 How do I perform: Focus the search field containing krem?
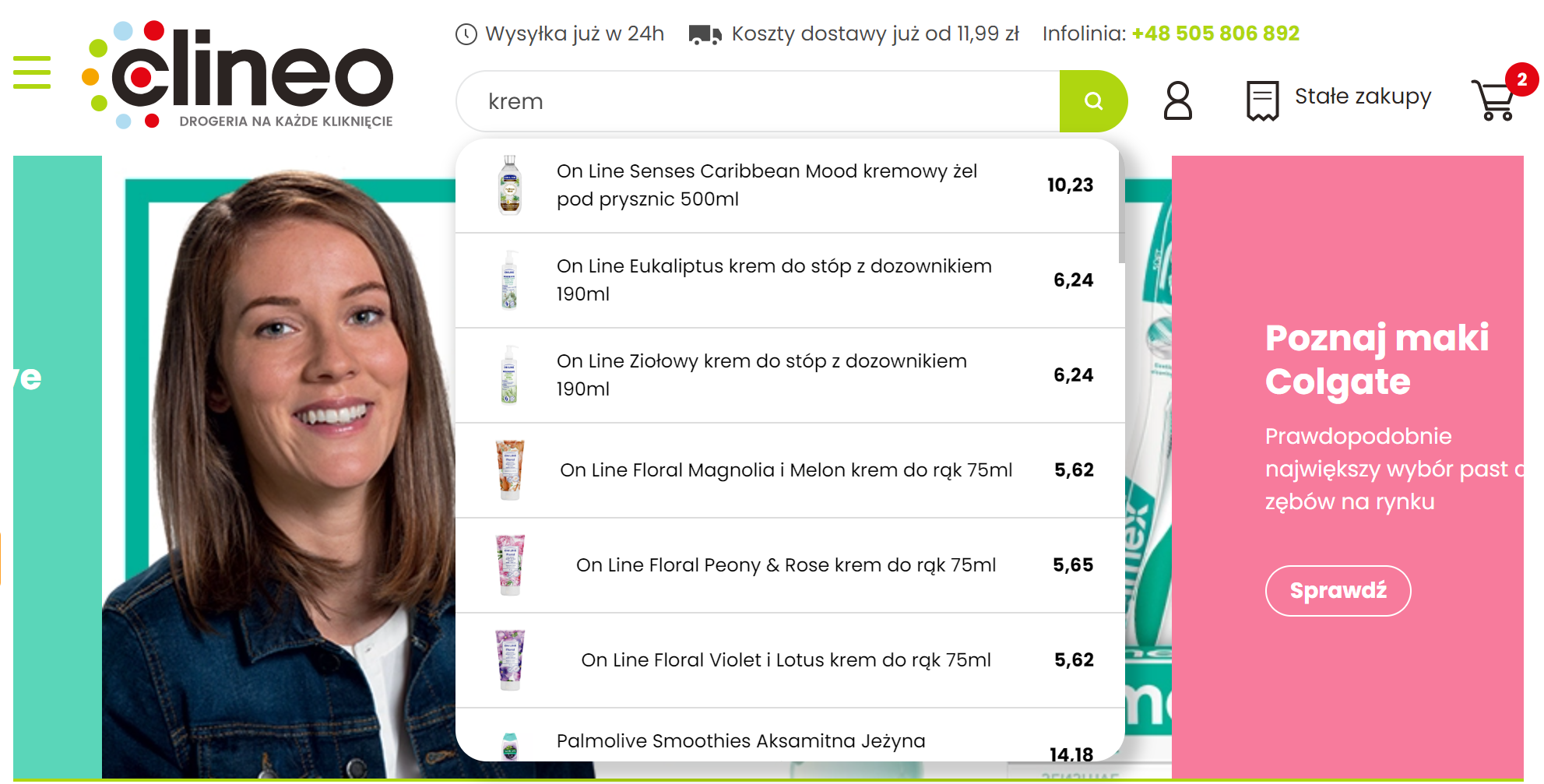(758, 101)
